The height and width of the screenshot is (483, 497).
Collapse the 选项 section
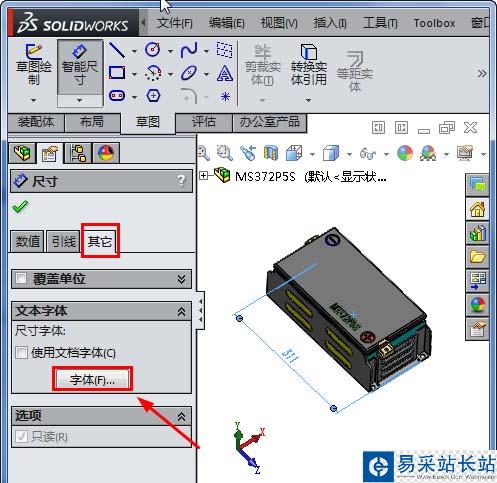(181, 416)
